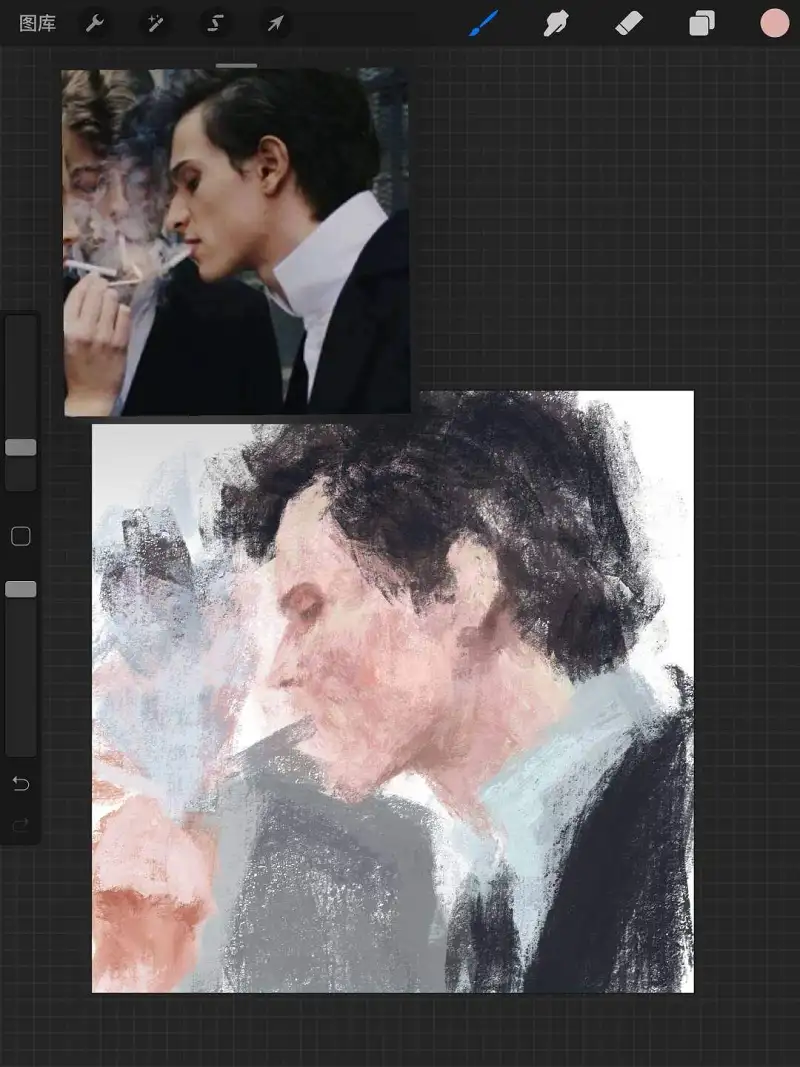Undo the last stroke with the undo arrow
800x1067 pixels.
click(x=21, y=784)
